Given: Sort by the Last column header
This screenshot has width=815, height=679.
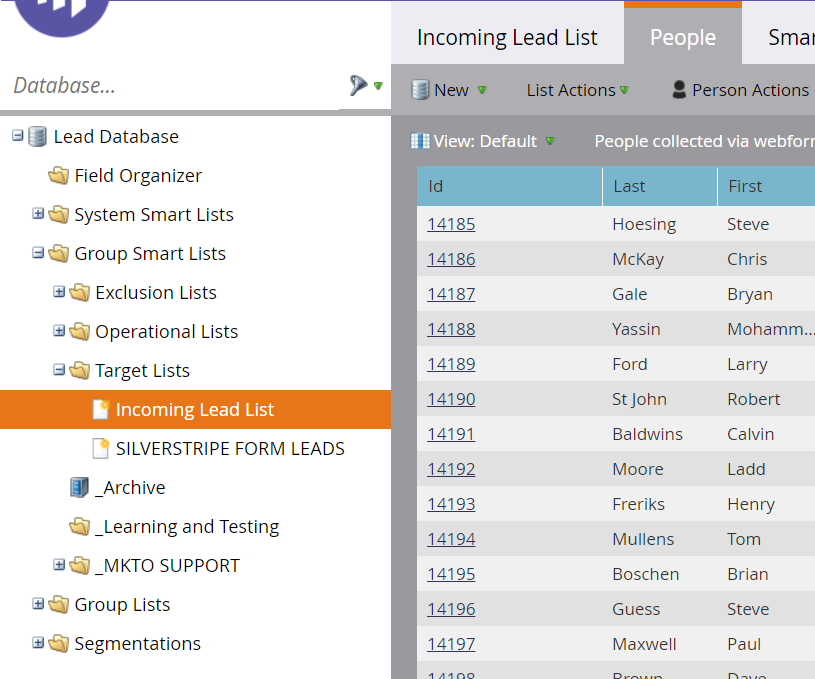Looking at the screenshot, I should point(660,186).
